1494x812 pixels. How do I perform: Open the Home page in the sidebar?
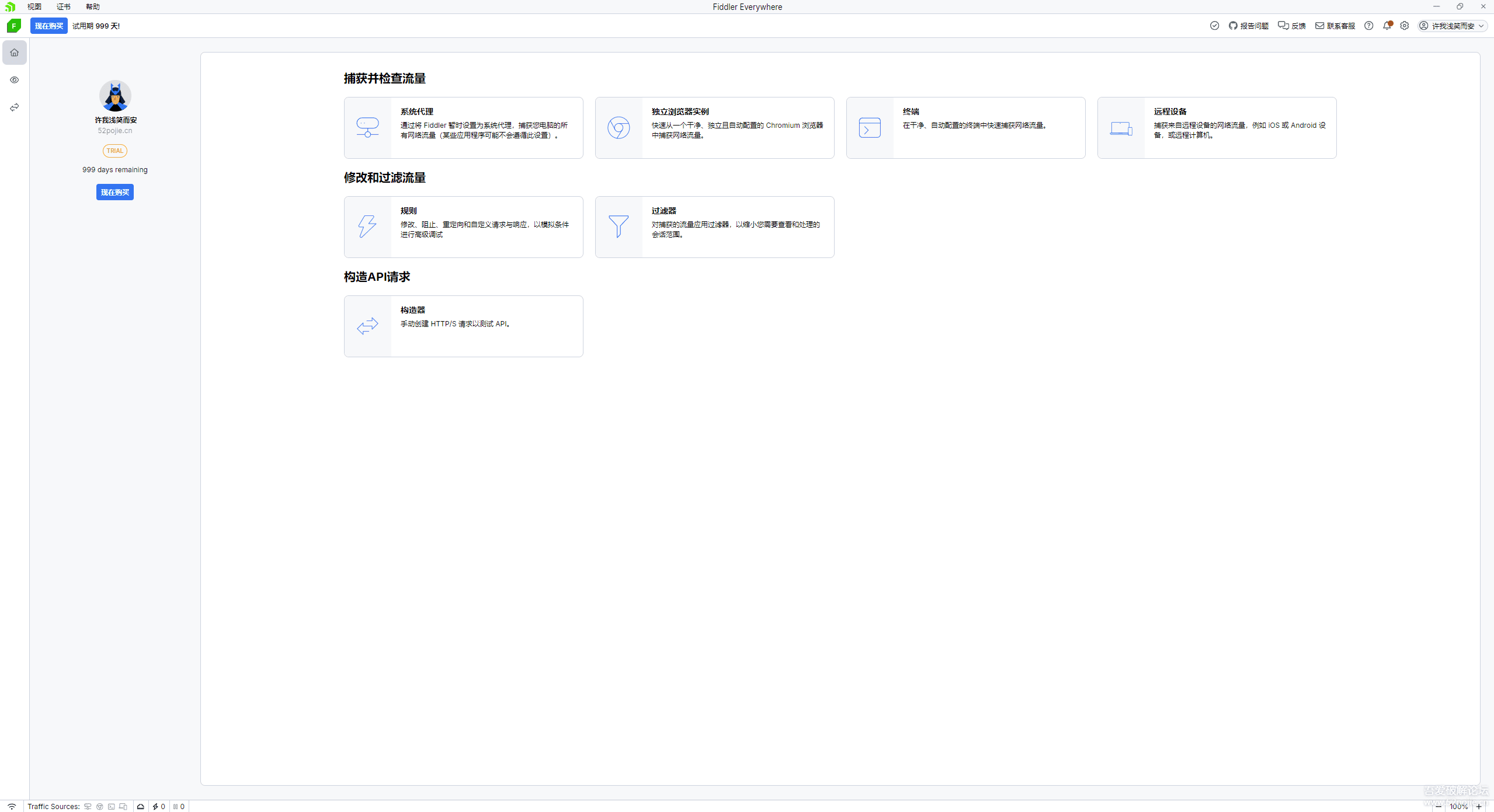15,53
